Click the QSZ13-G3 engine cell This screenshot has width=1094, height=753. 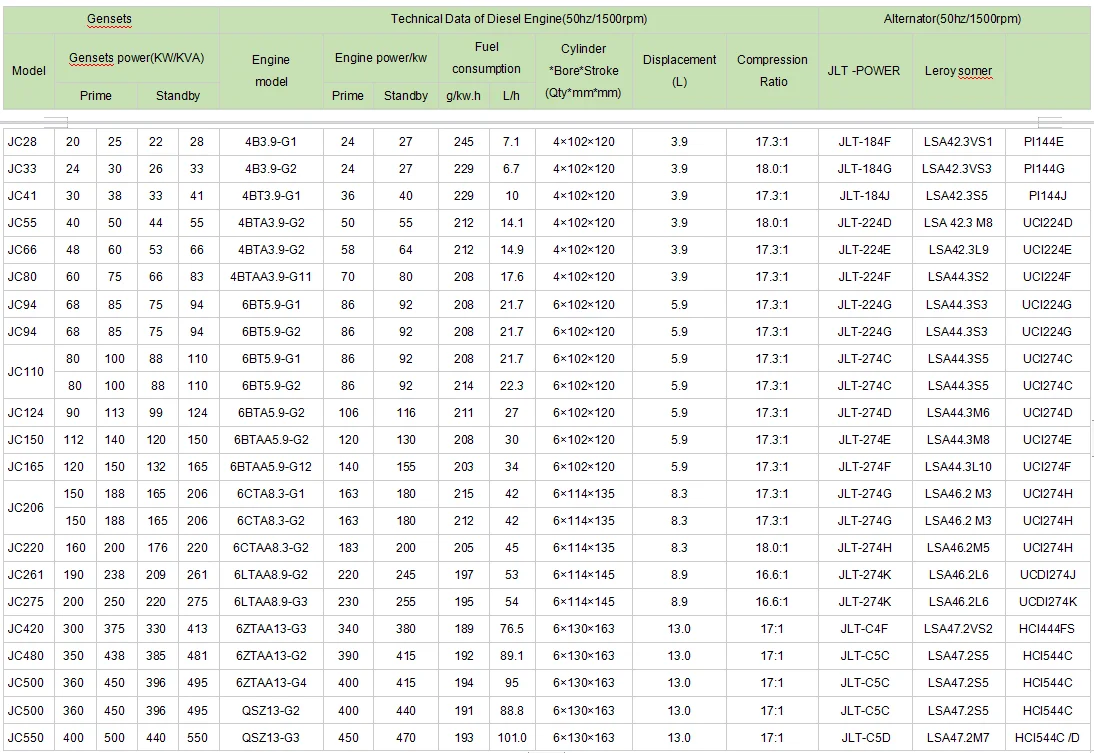(x=271, y=738)
